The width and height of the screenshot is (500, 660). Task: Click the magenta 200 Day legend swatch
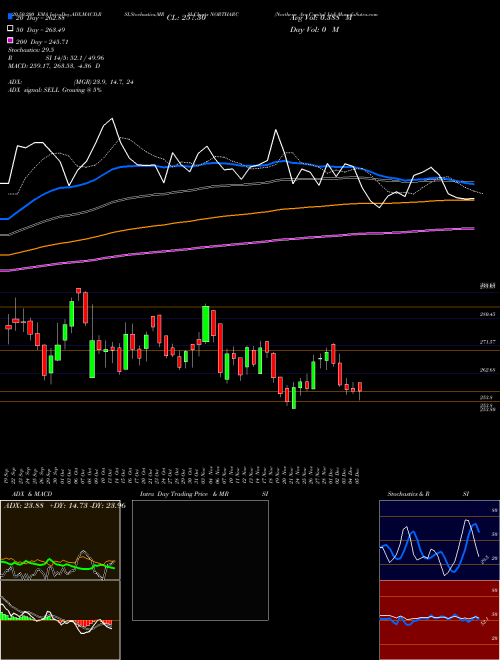pyautogui.click(x=11, y=41)
